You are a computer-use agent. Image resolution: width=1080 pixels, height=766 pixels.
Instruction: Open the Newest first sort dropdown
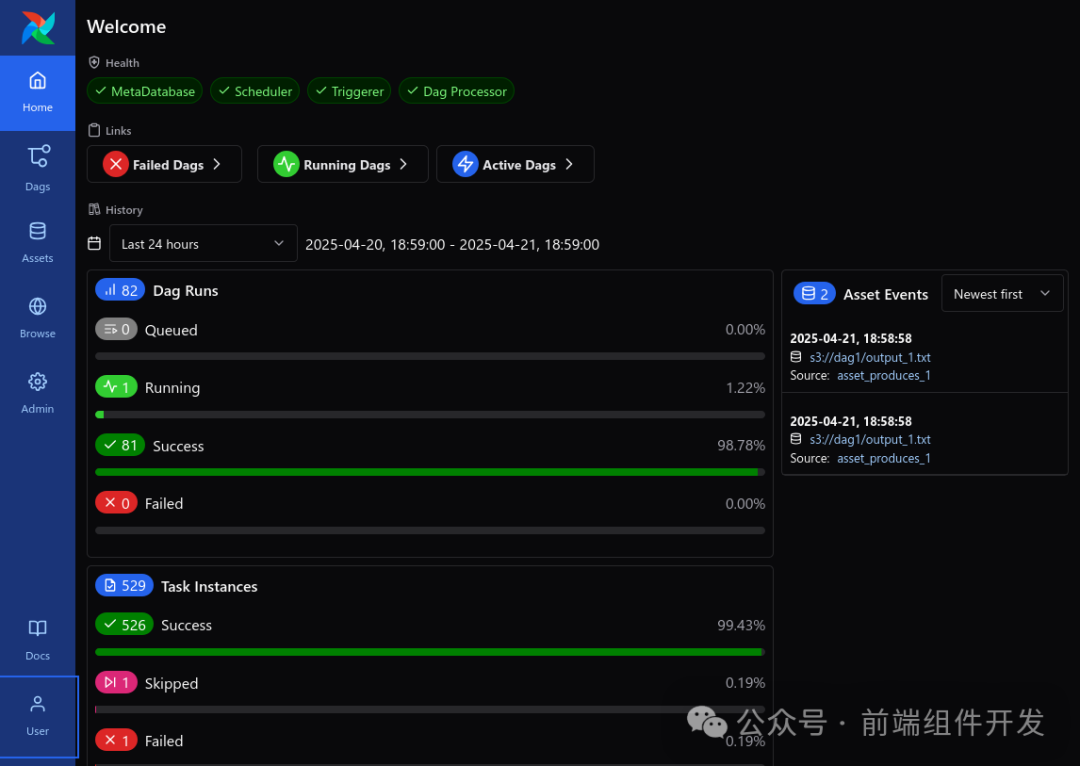[x=1002, y=293]
